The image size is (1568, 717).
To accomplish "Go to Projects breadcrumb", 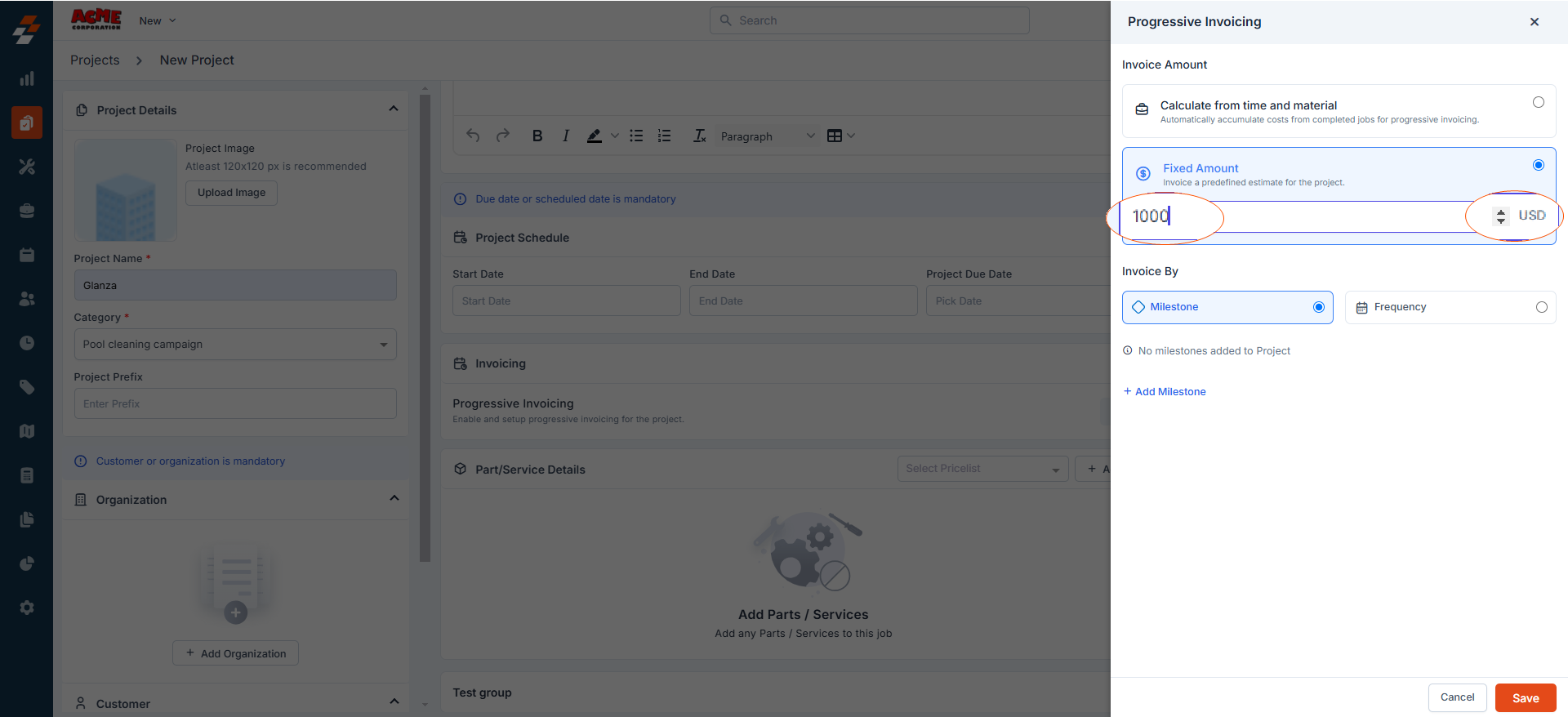I will [x=95, y=60].
